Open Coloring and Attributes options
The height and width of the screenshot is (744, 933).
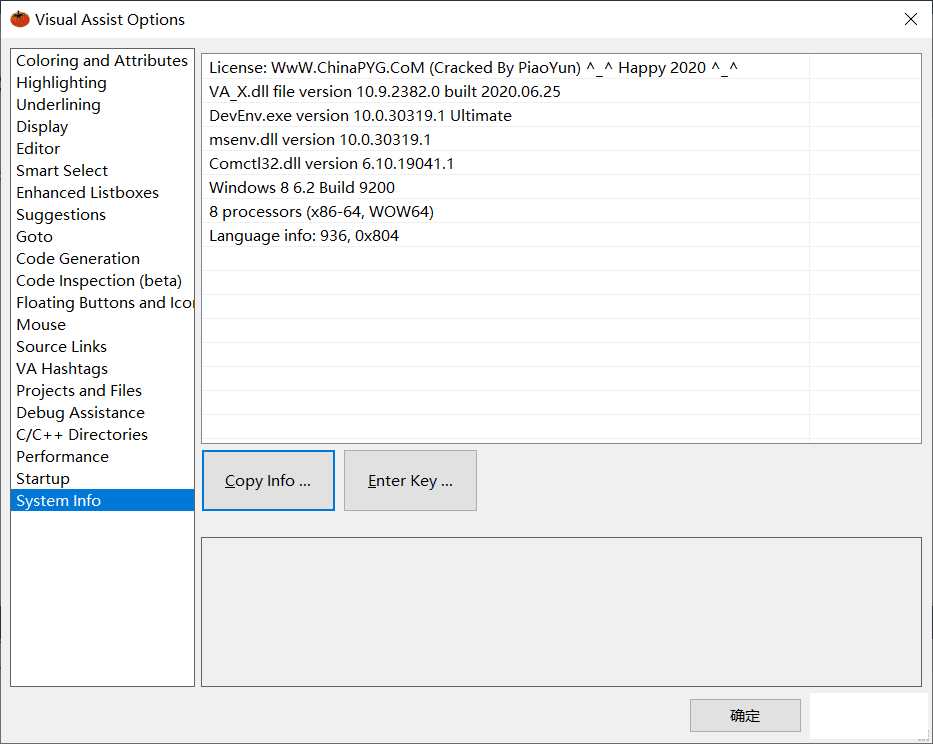102,61
